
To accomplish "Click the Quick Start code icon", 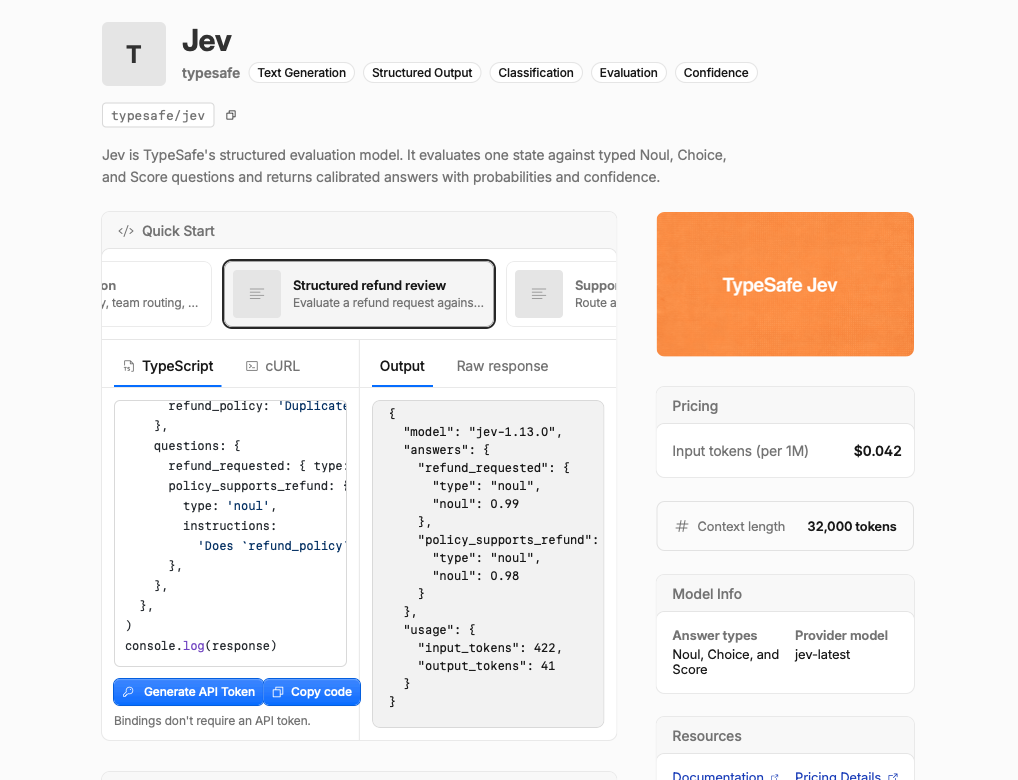I will click(126, 231).
